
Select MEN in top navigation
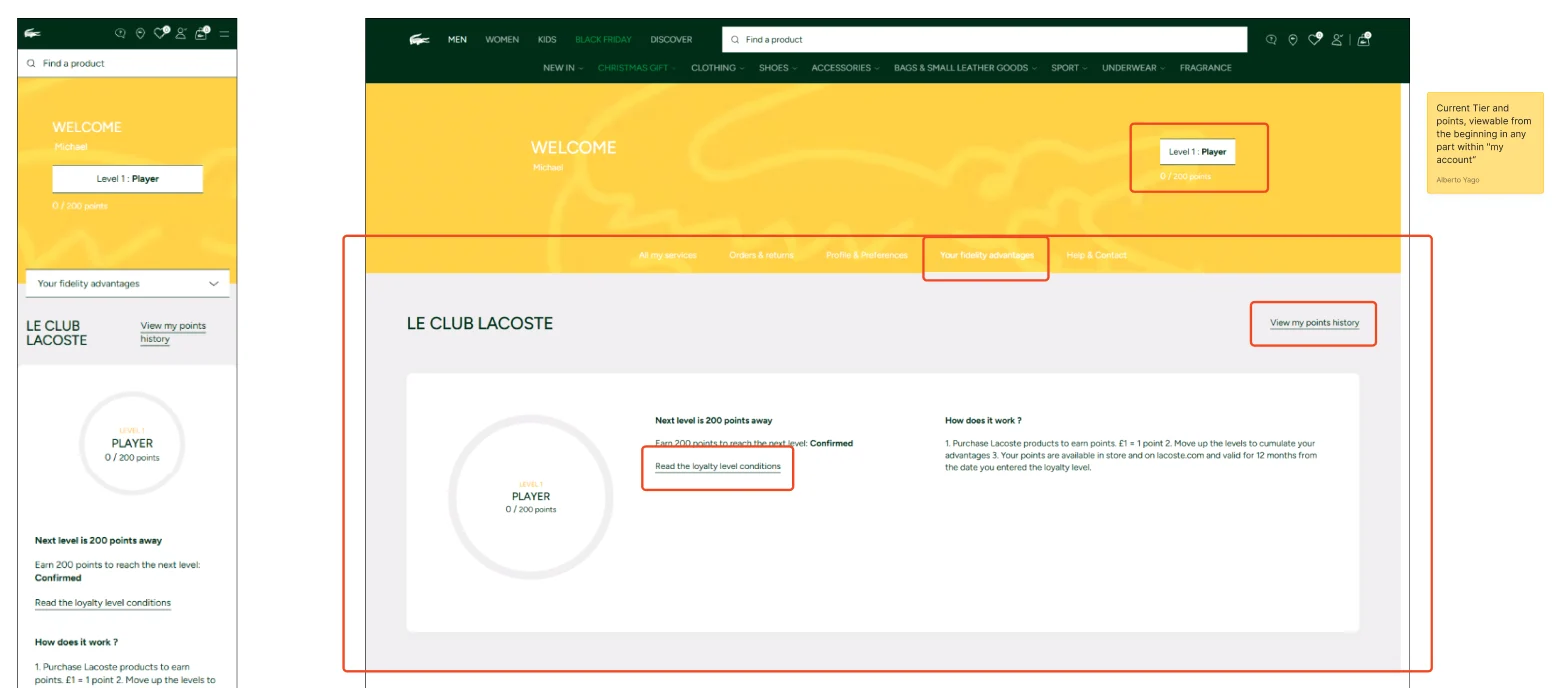click(457, 40)
